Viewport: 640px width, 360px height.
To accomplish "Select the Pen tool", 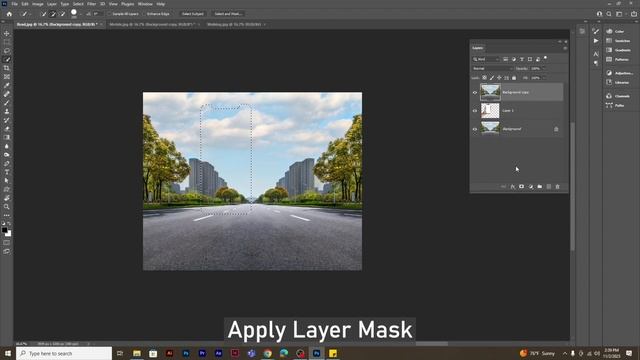I will click(7, 164).
